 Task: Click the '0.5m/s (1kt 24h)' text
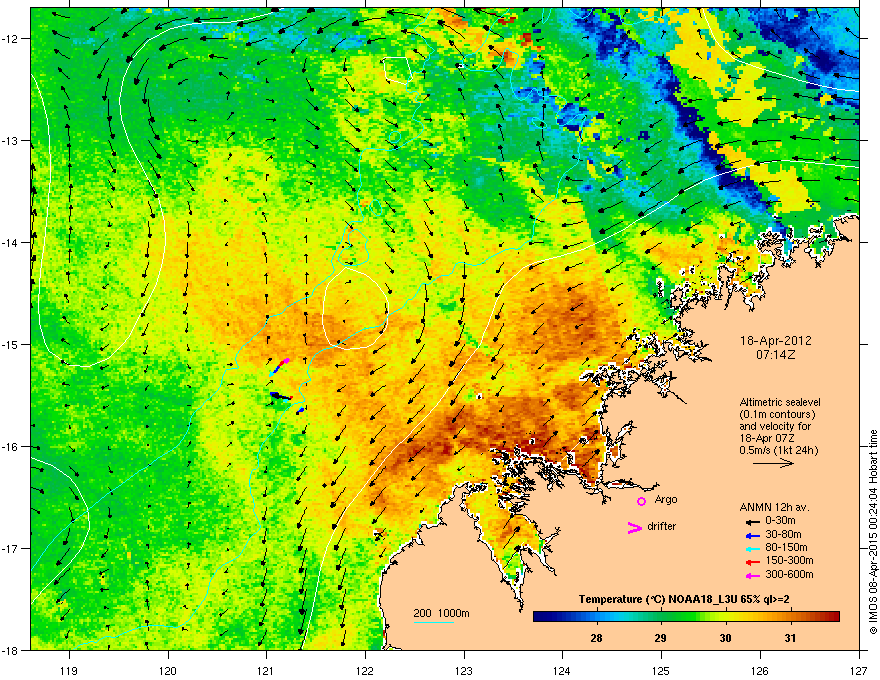778,450
